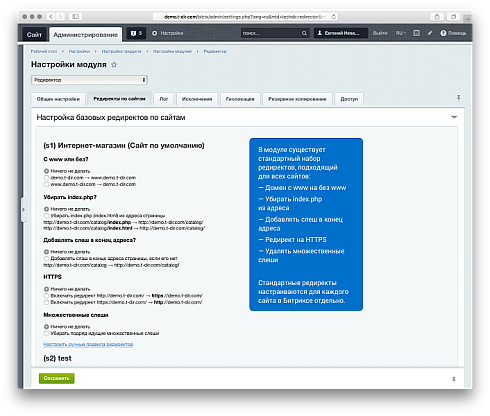
Task: Click the Safari reload page icon
Action: pyautogui.click(x=334, y=16)
